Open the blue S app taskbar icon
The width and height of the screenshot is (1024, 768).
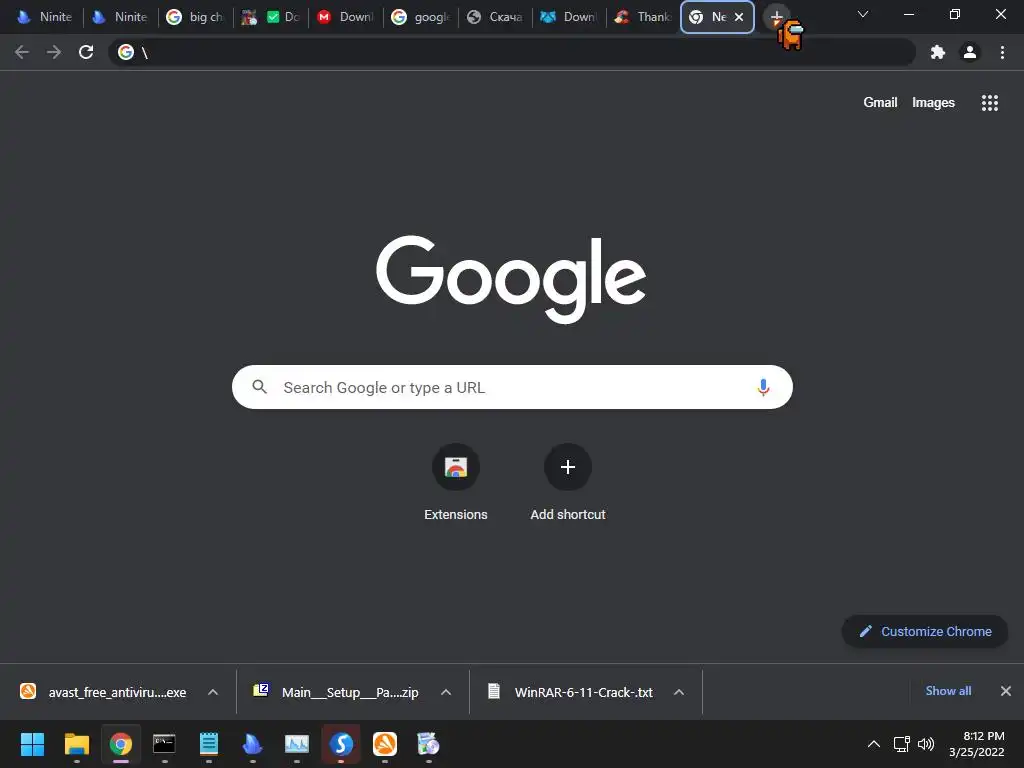click(x=341, y=744)
